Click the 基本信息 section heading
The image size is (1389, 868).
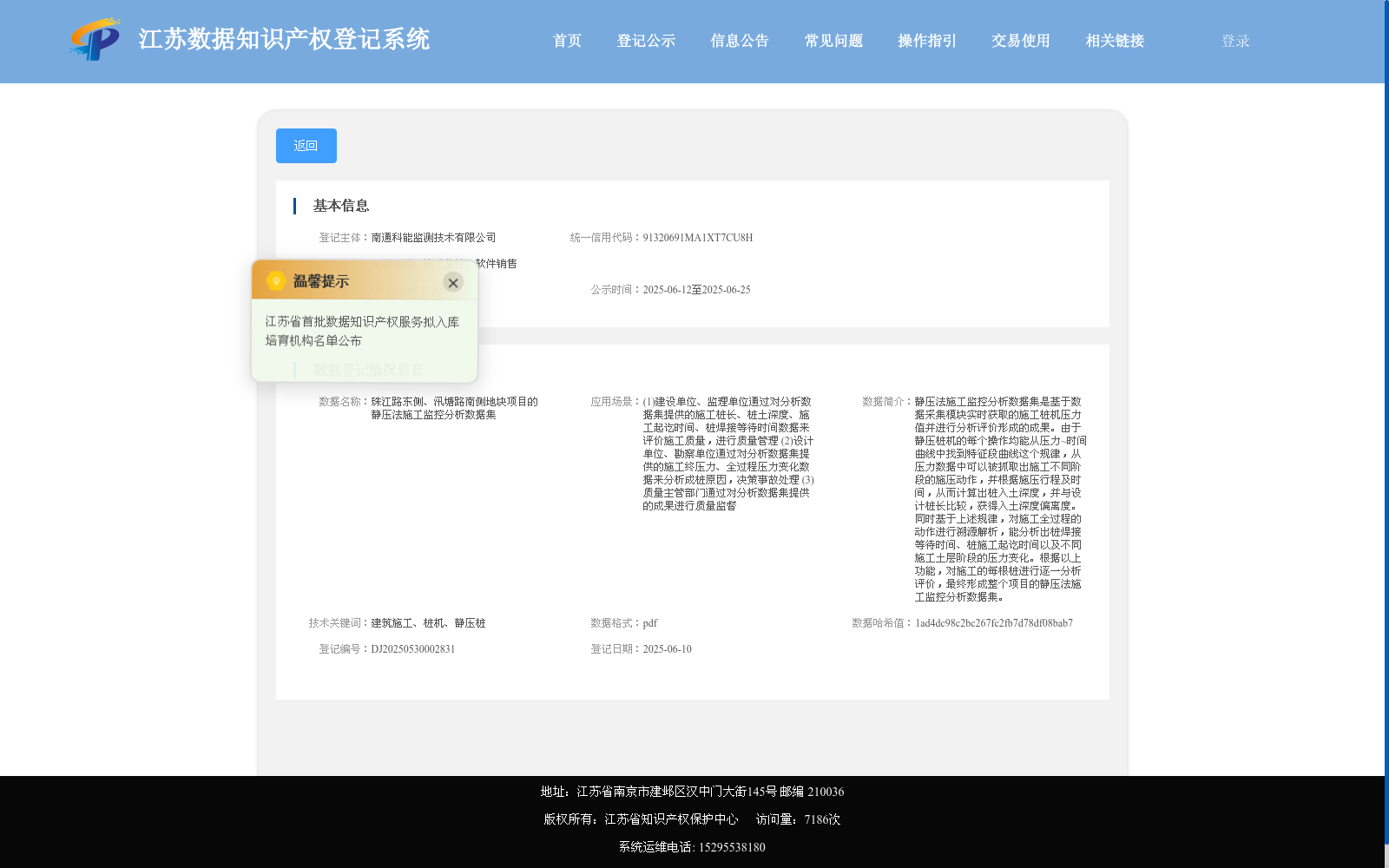coord(341,206)
